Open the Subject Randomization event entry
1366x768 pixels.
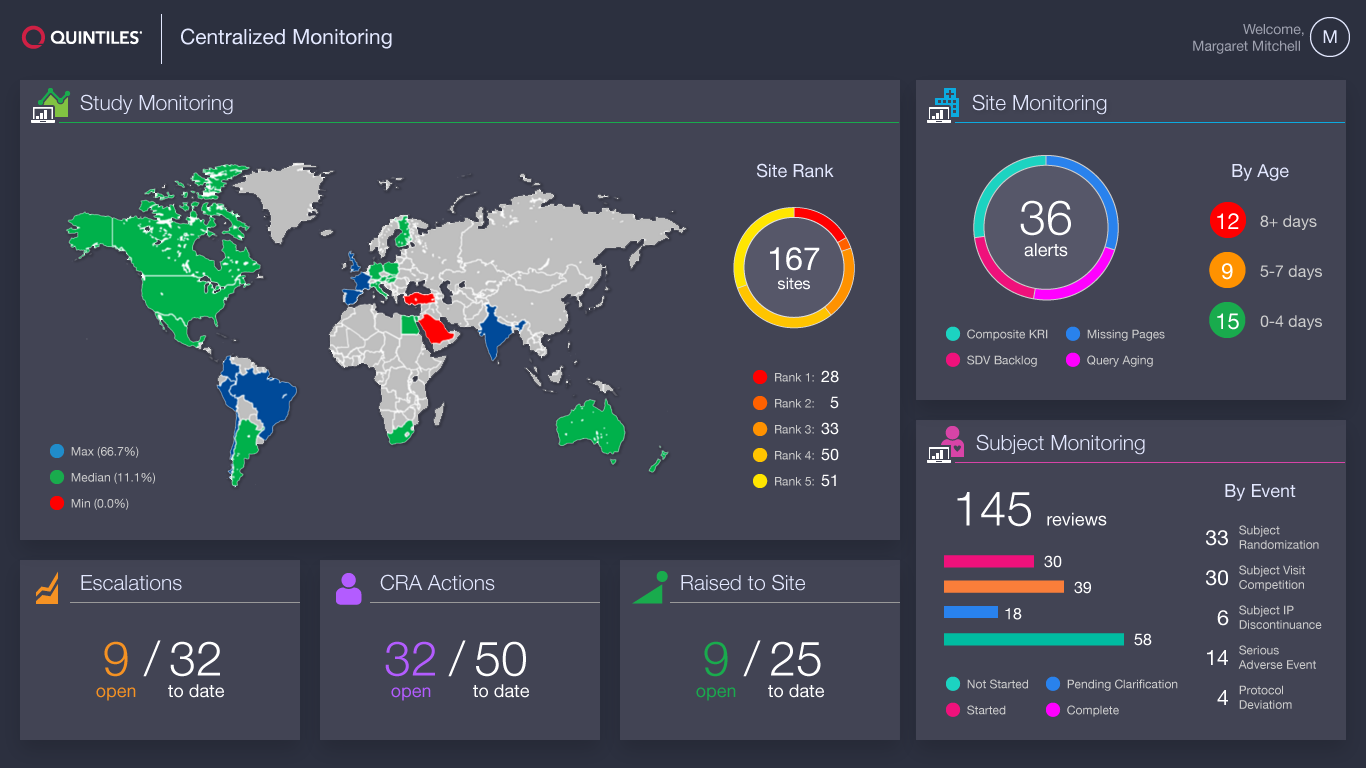[1262, 538]
